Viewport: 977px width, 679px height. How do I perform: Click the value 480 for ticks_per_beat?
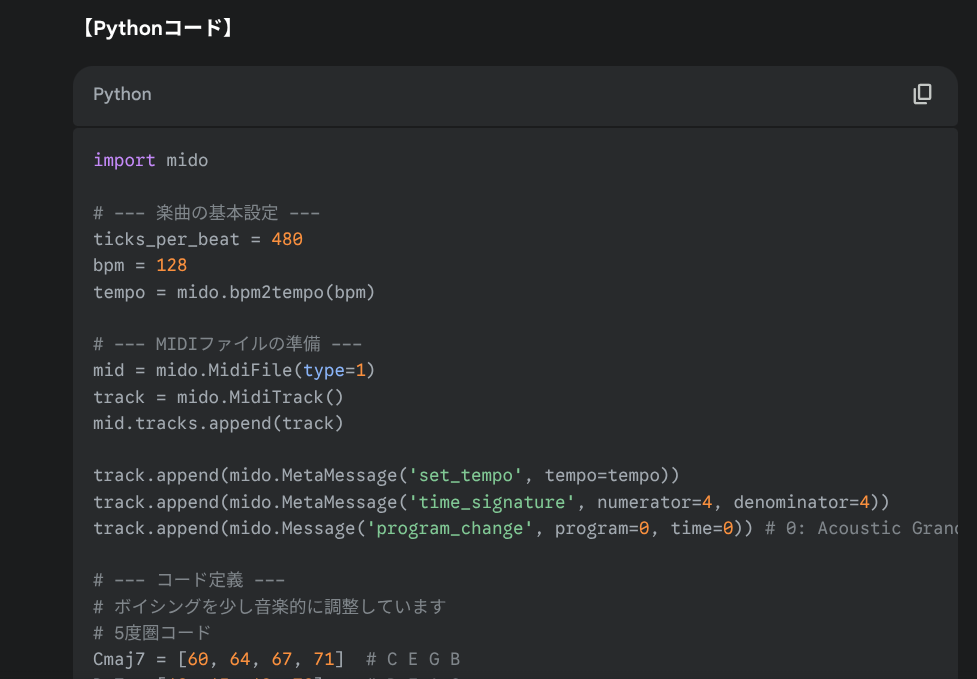coord(287,239)
